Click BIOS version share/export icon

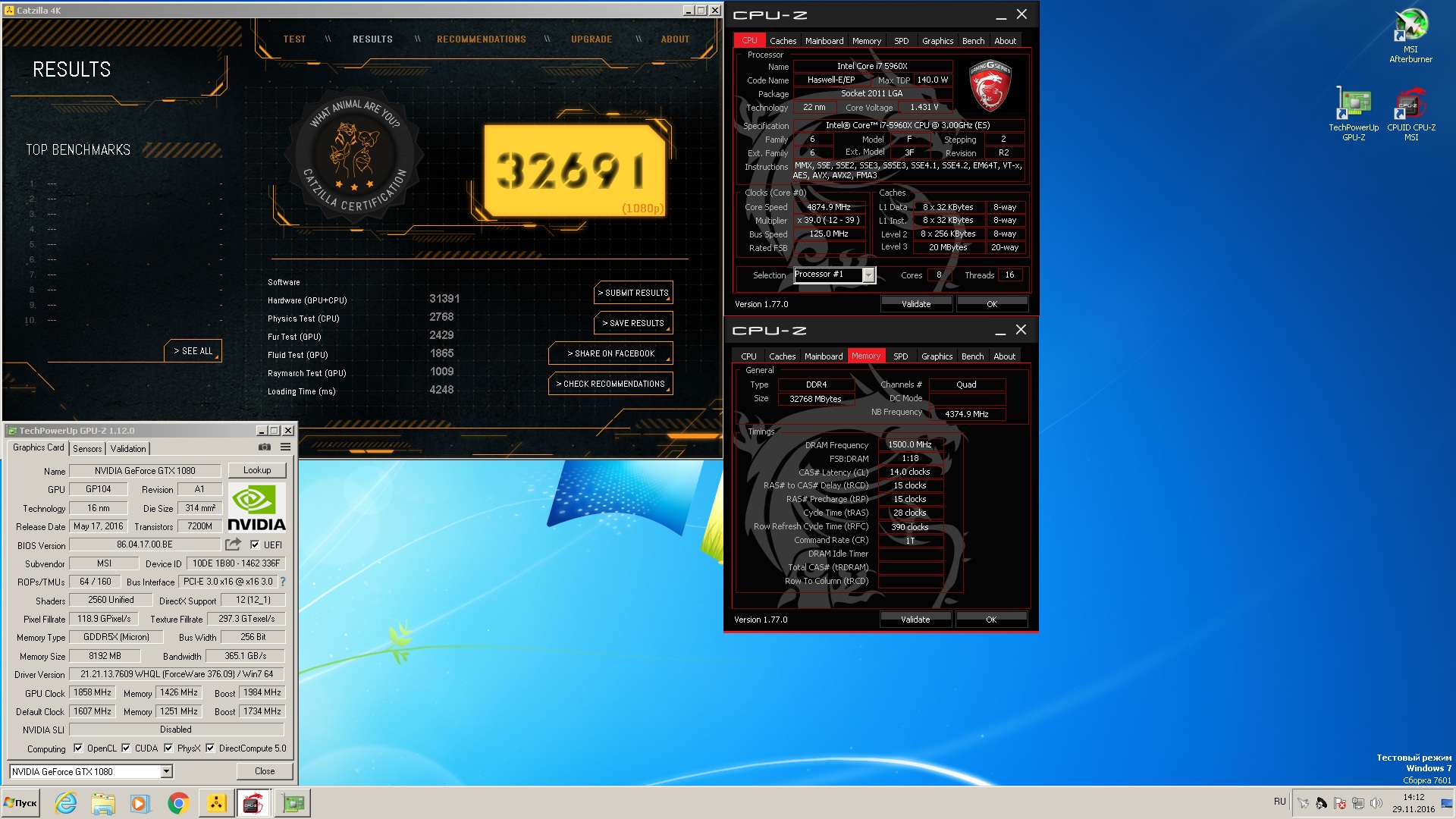pyautogui.click(x=233, y=544)
